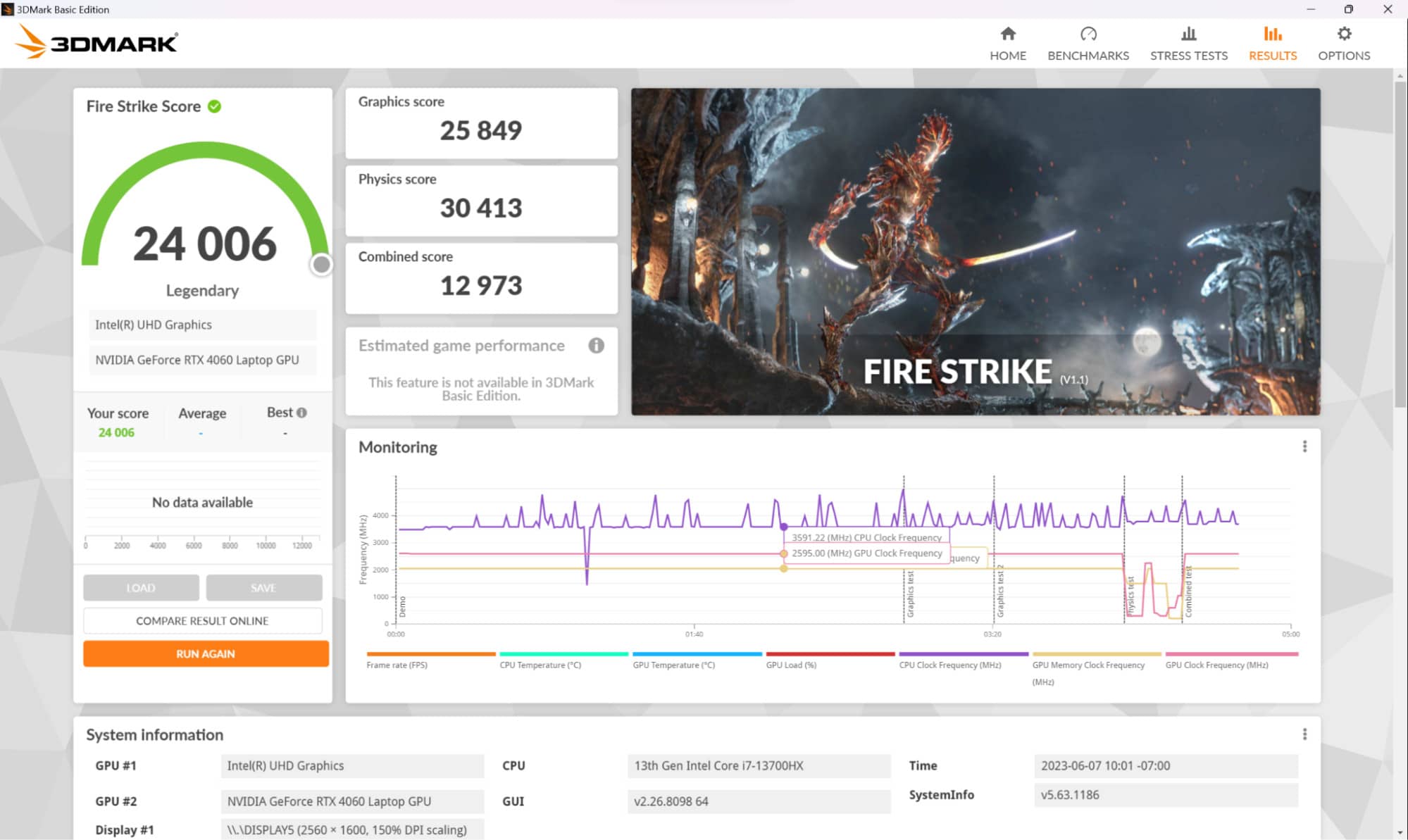The width and height of the screenshot is (1408, 840).
Task: Open the Monitoring panel options menu
Action: (x=1304, y=446)
